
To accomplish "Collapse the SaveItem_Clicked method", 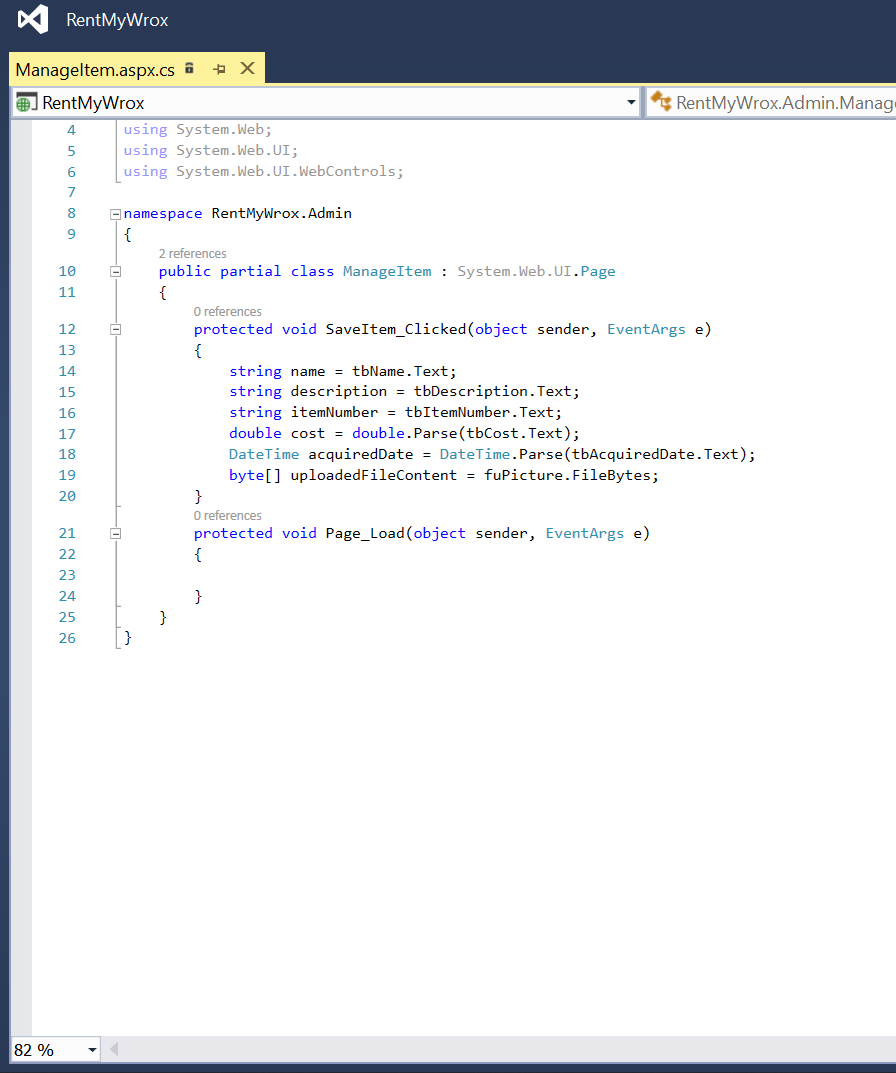I will (115, 328).
